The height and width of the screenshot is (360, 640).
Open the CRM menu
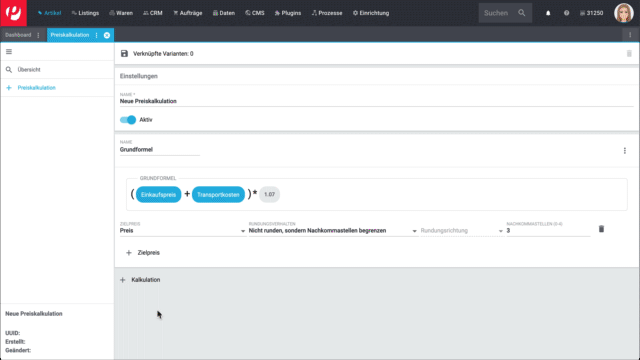click(x=153, y=13)
